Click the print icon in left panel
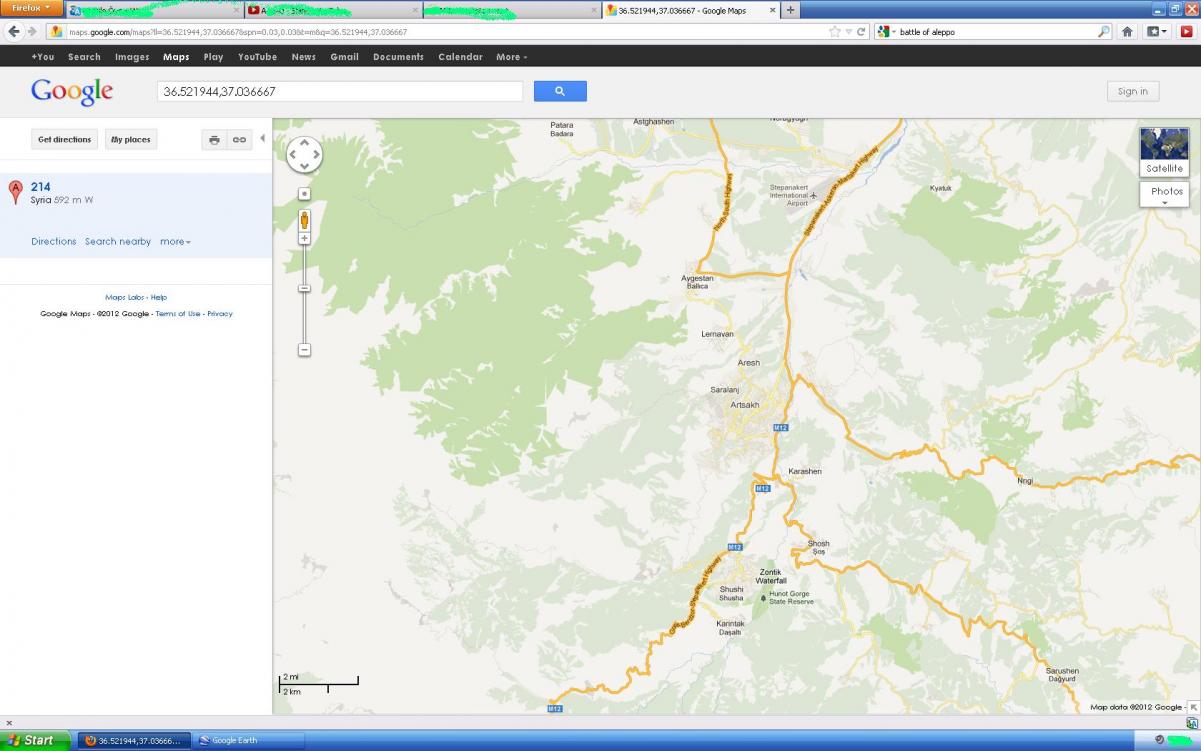 (x=214, y=140)
